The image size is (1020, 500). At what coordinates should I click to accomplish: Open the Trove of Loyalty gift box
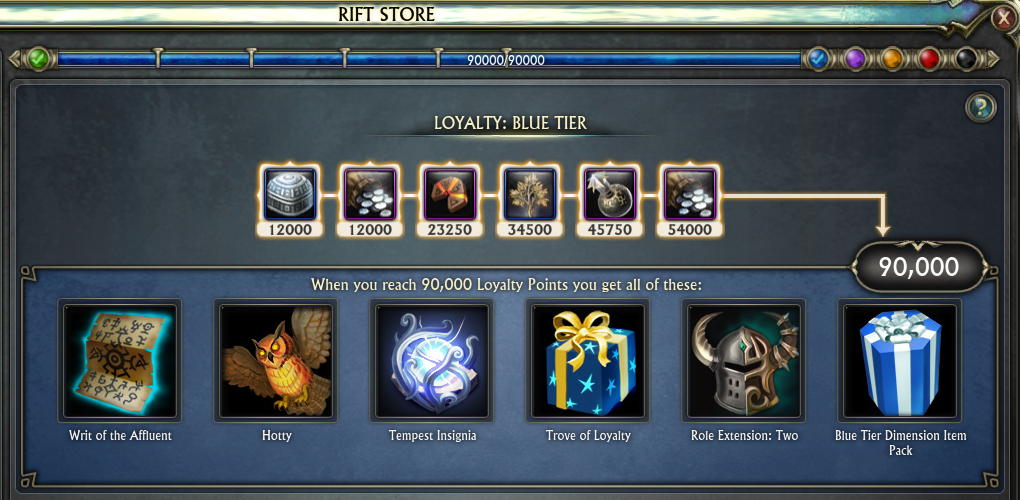pyautogui.click(x=588, y=360)
